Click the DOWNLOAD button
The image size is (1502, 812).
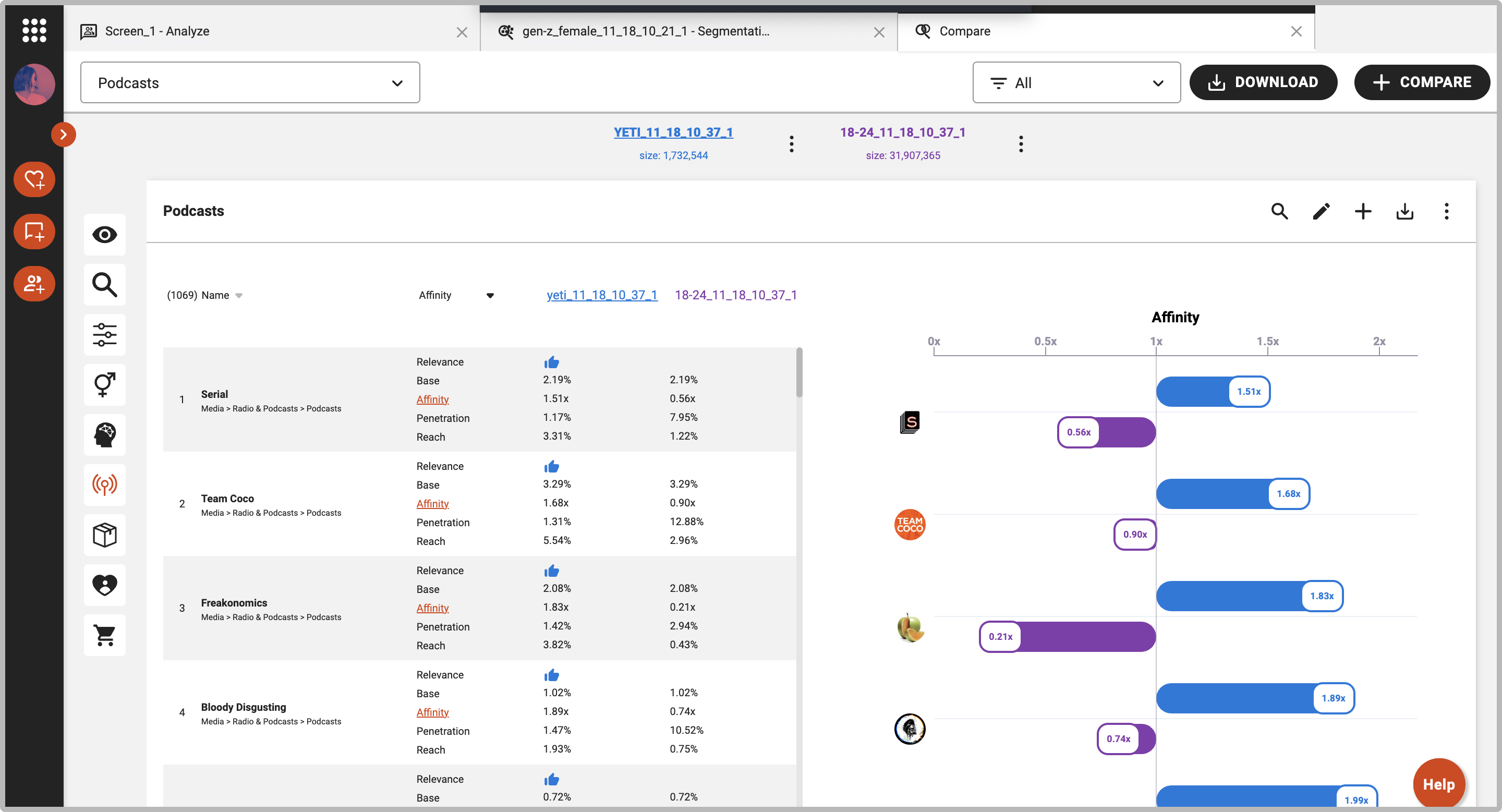(1263, 82)
